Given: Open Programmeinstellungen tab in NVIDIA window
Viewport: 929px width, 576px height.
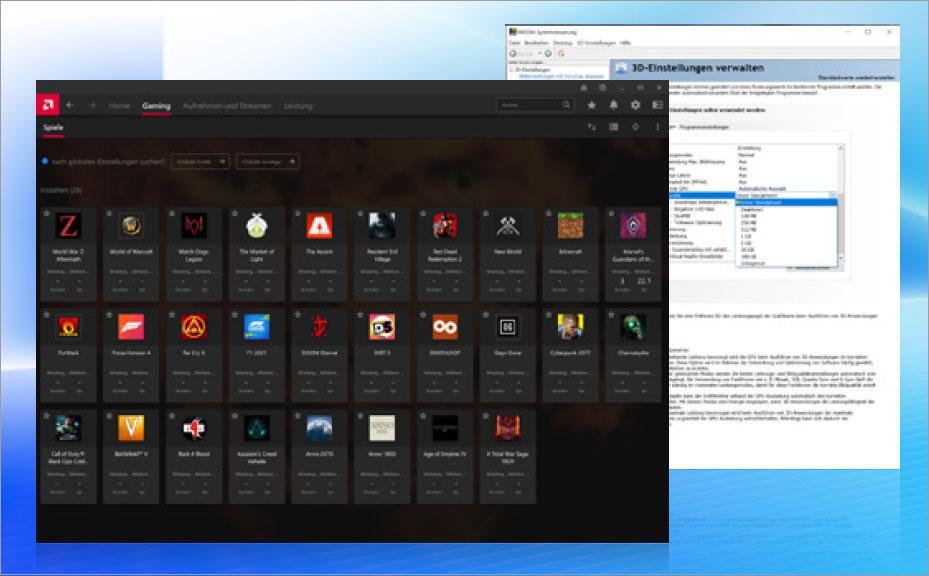Looking at the screenshot, I should [704, 127].
